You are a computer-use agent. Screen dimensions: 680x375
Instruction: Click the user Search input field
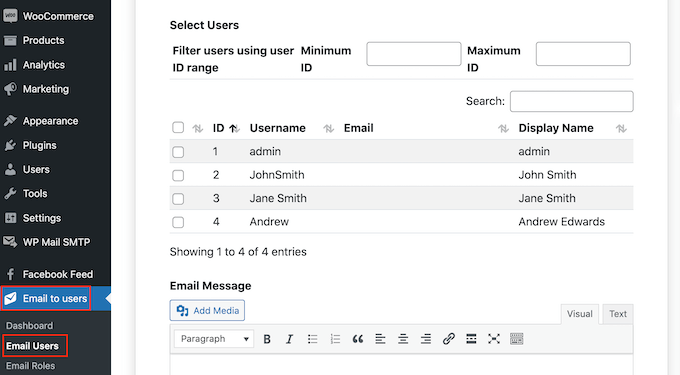pos(572,101)
